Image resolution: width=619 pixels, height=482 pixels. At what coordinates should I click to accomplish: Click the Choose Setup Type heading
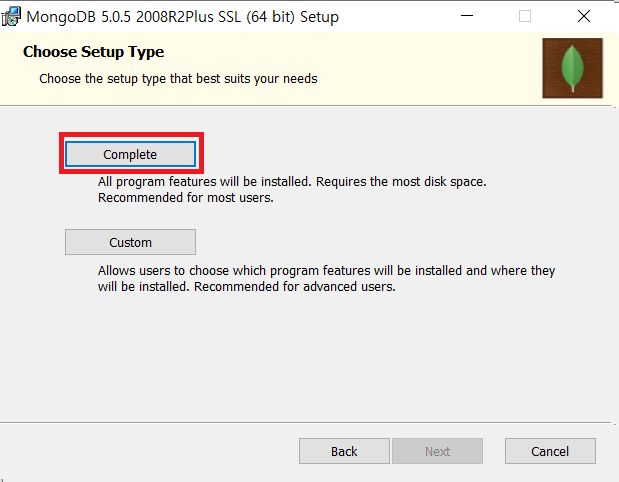(x=94, y=52)
